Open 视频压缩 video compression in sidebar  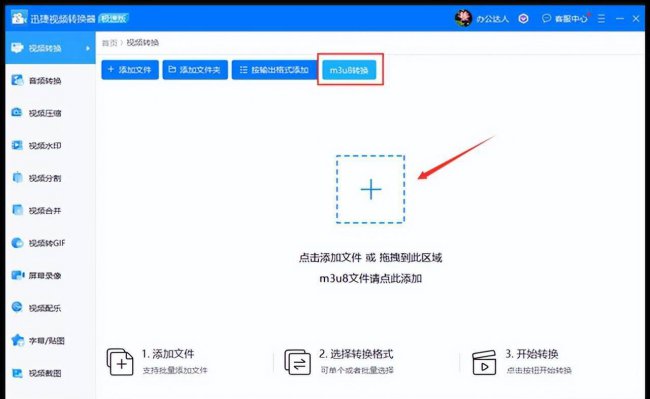coord(50,113)
